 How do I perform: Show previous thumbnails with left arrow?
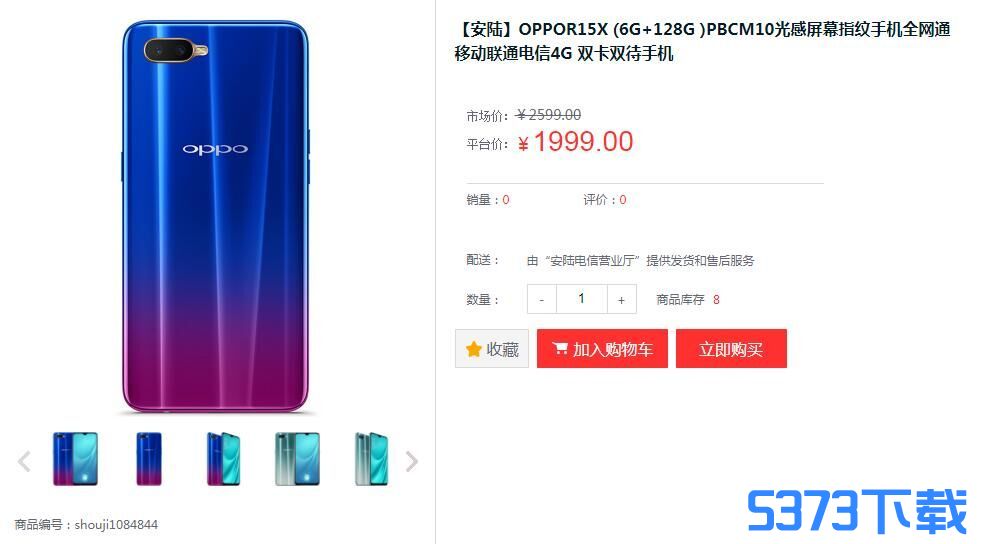pyautogui.click(x=24, y=461)
